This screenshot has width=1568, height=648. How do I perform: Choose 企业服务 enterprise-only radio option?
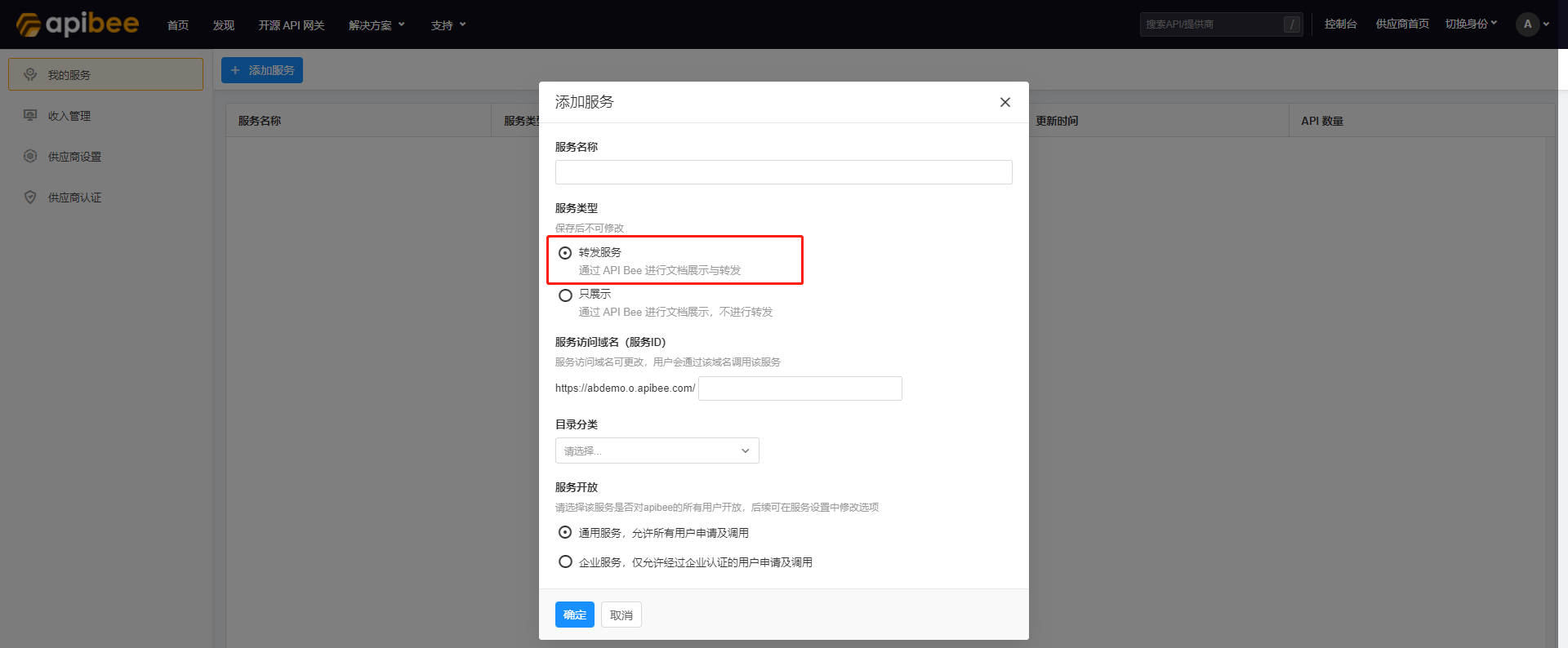coord(565,561)
